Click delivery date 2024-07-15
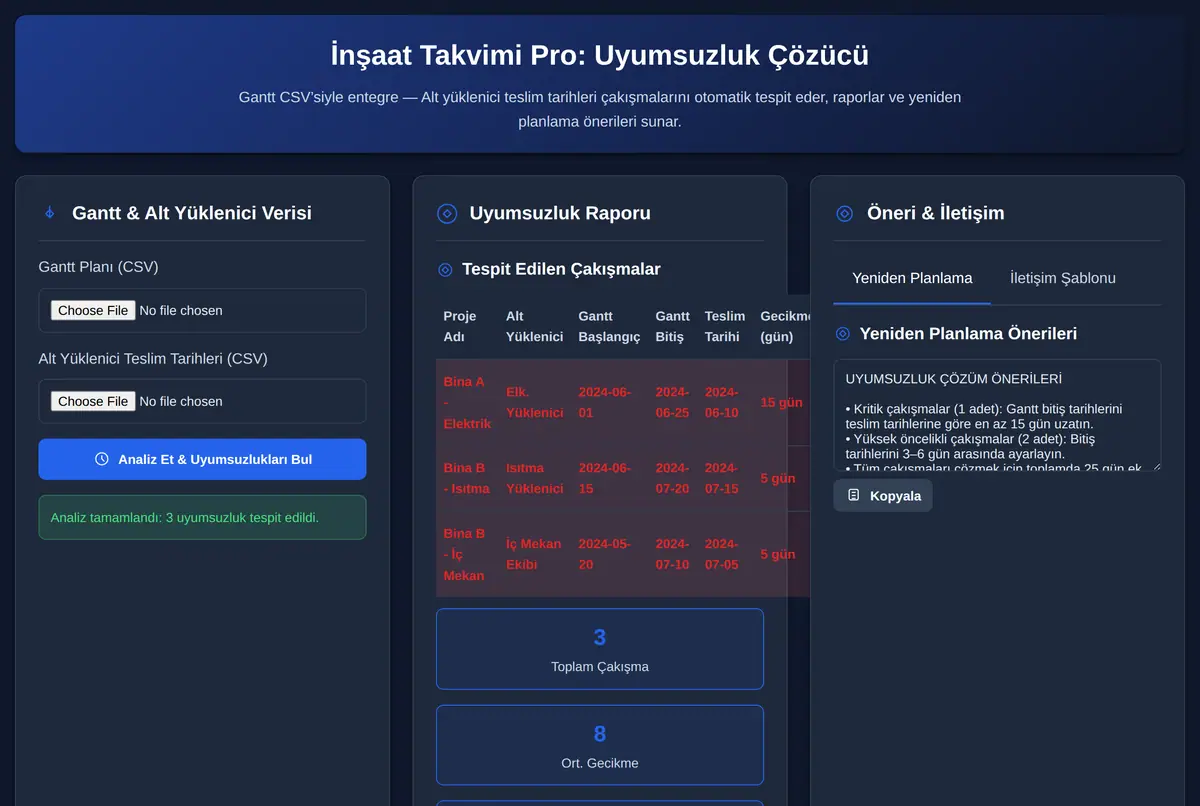 (x=725, y=478)
